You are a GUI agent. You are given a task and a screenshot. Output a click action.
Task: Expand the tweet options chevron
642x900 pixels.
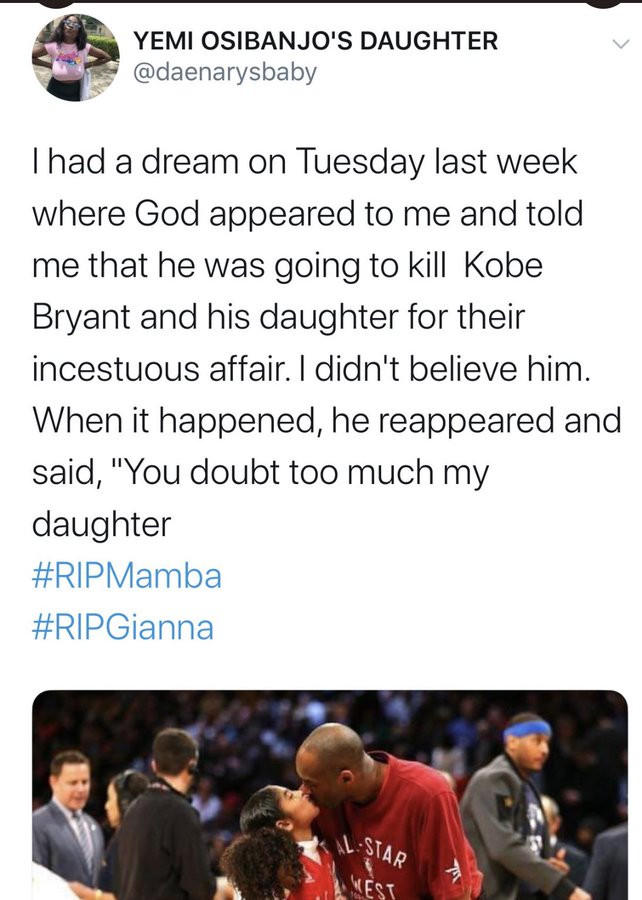pos(620,45)
